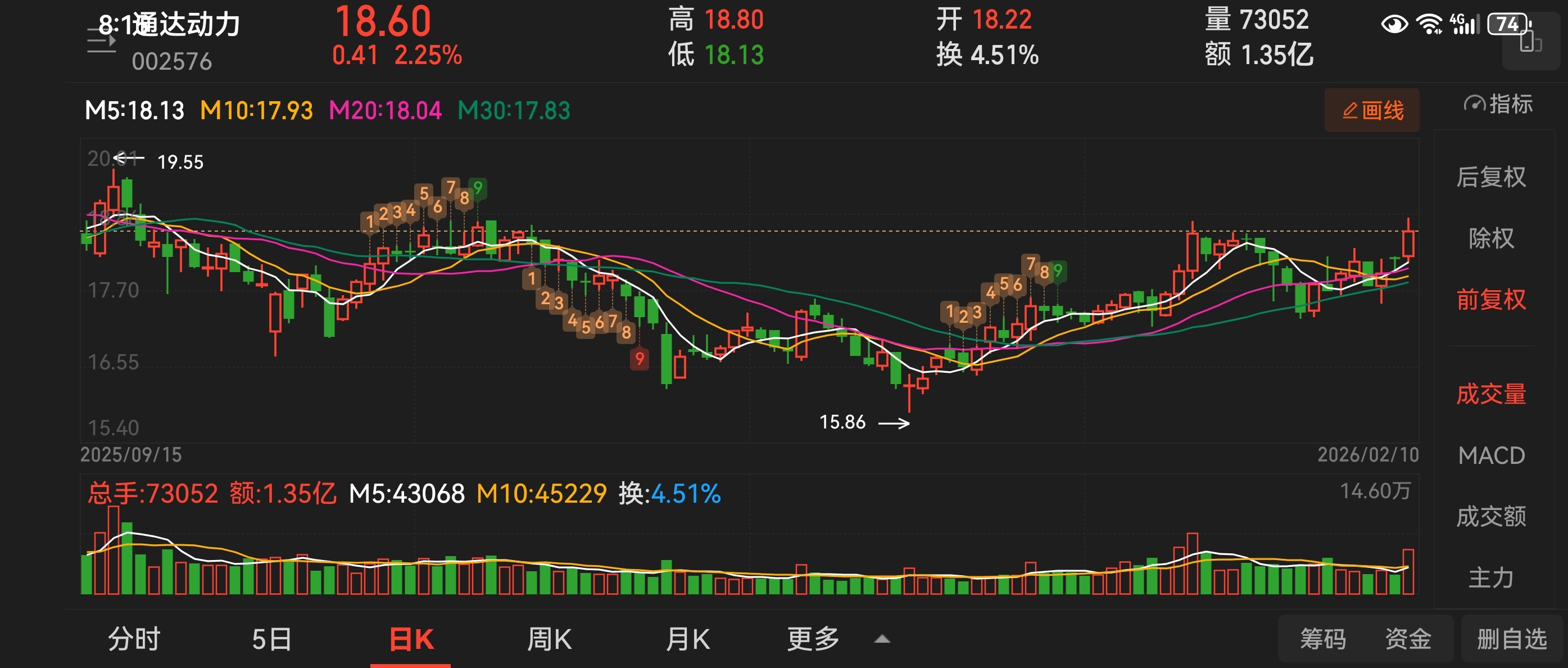Switch sub-chart to MACD indicator

(1490, 455)
